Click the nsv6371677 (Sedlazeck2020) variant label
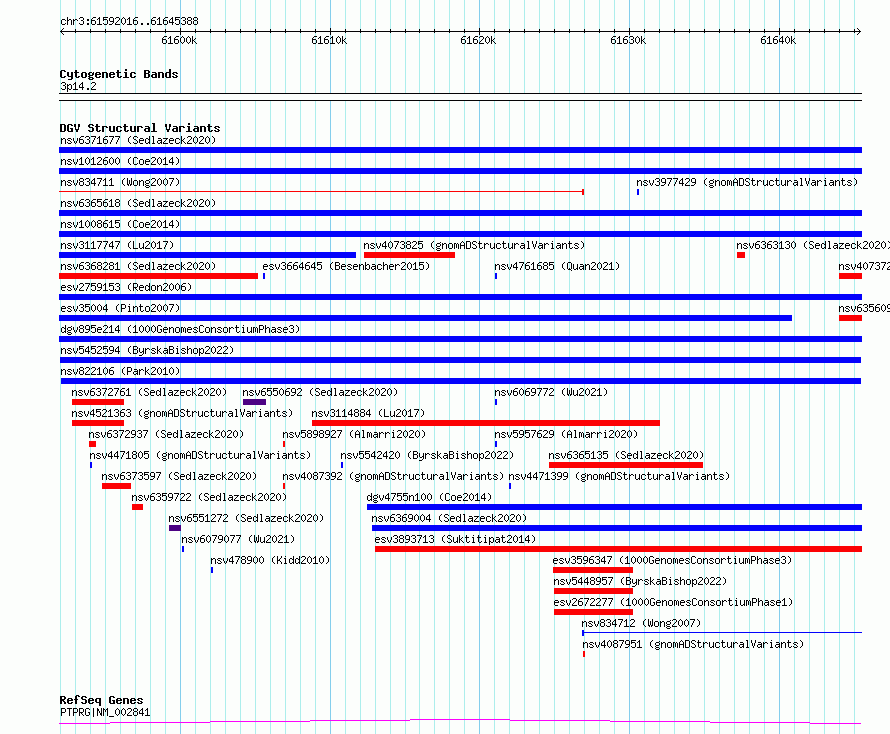The width and height of the screenshot is (890, 734). 138,140
